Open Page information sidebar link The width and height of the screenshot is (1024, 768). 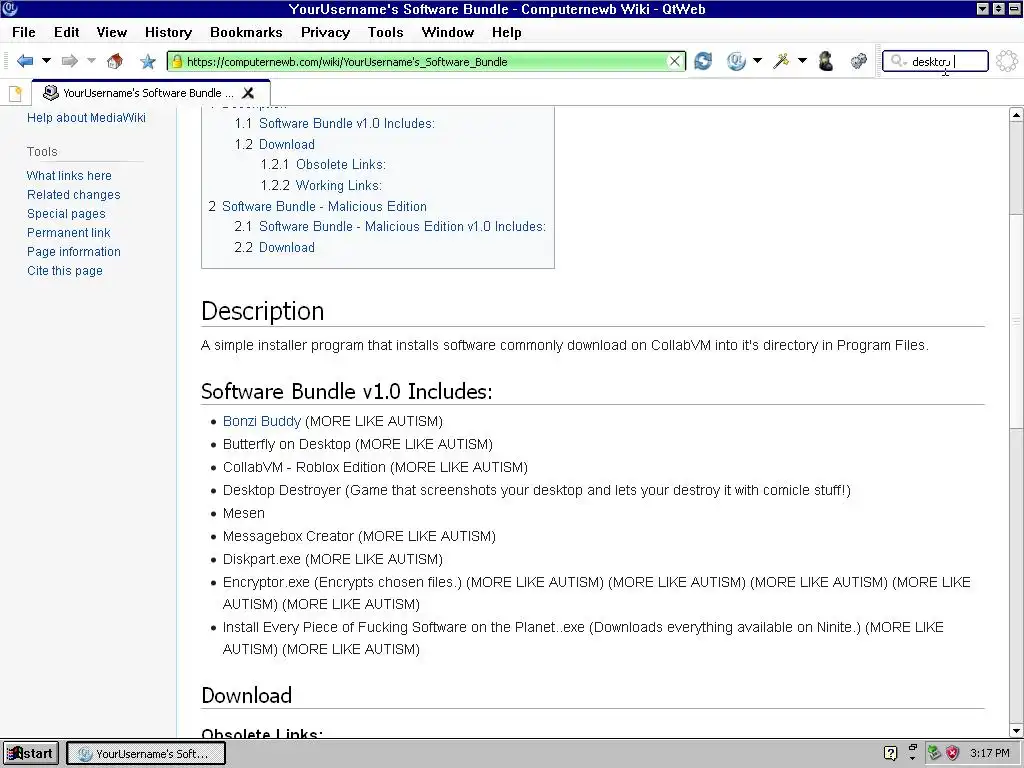click(x=74, y=251)
